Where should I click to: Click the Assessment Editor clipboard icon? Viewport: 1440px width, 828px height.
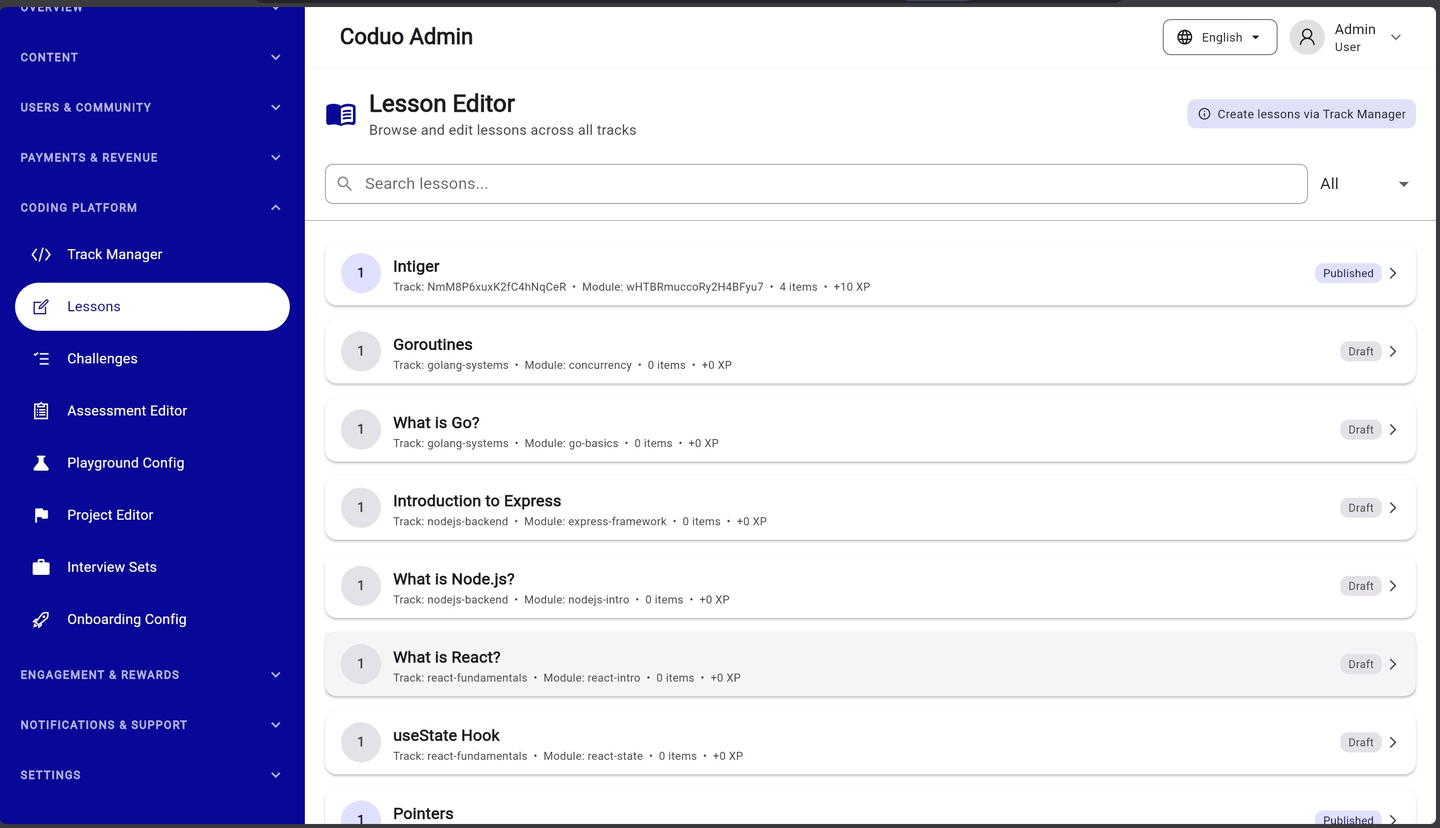click(x=41, y=411)
